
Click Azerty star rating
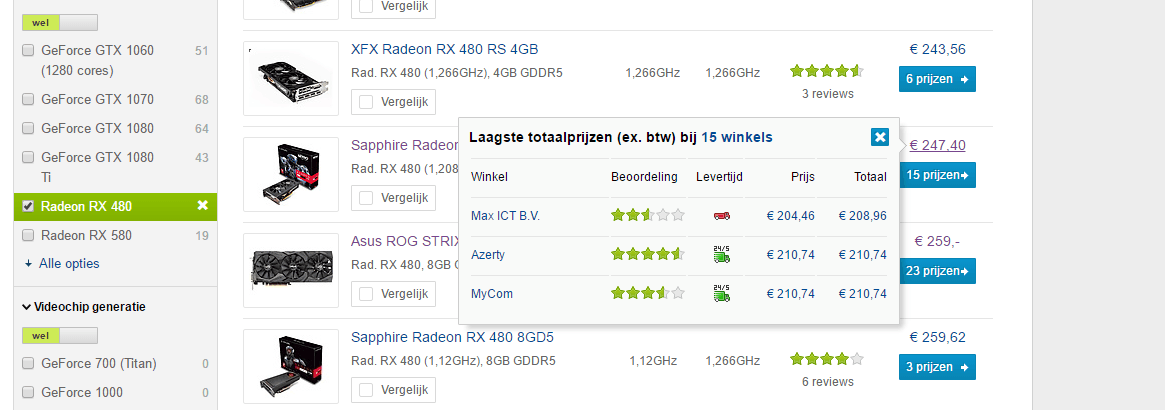(x=648, y=254)
